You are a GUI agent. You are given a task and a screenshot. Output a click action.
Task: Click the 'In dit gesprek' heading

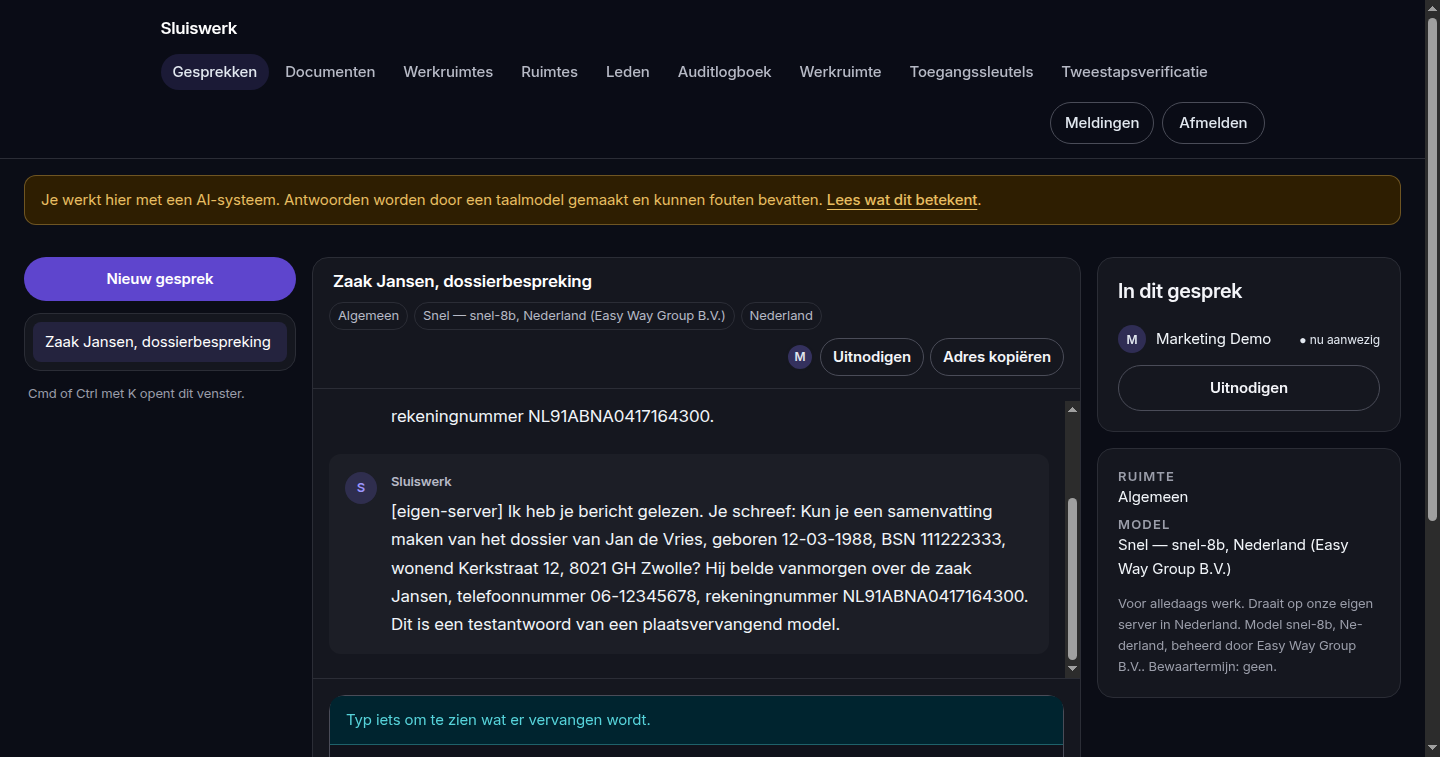pyautogui.click(x=1180, y=291)
